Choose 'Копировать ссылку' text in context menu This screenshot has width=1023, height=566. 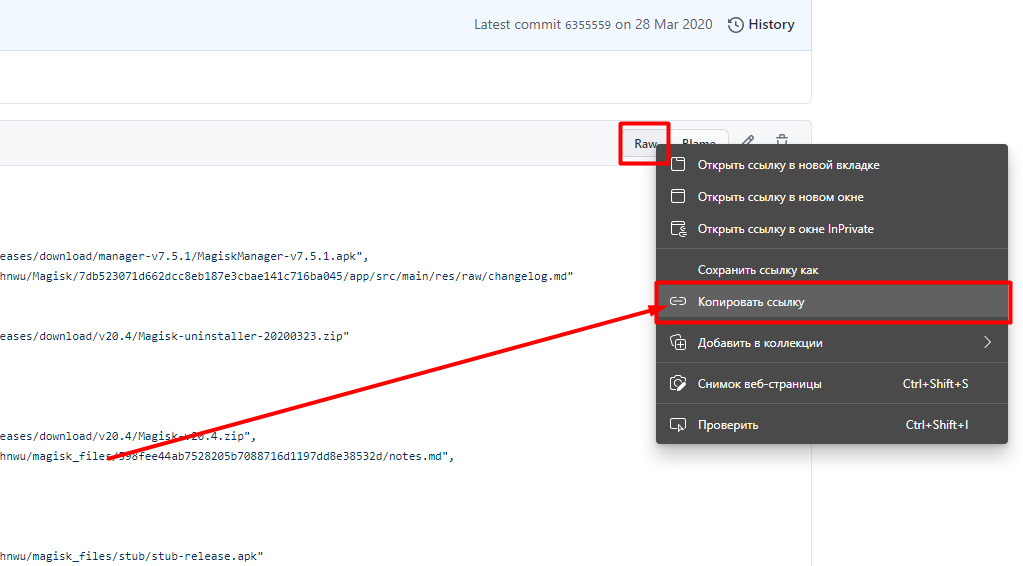click(x=751, y=302)
